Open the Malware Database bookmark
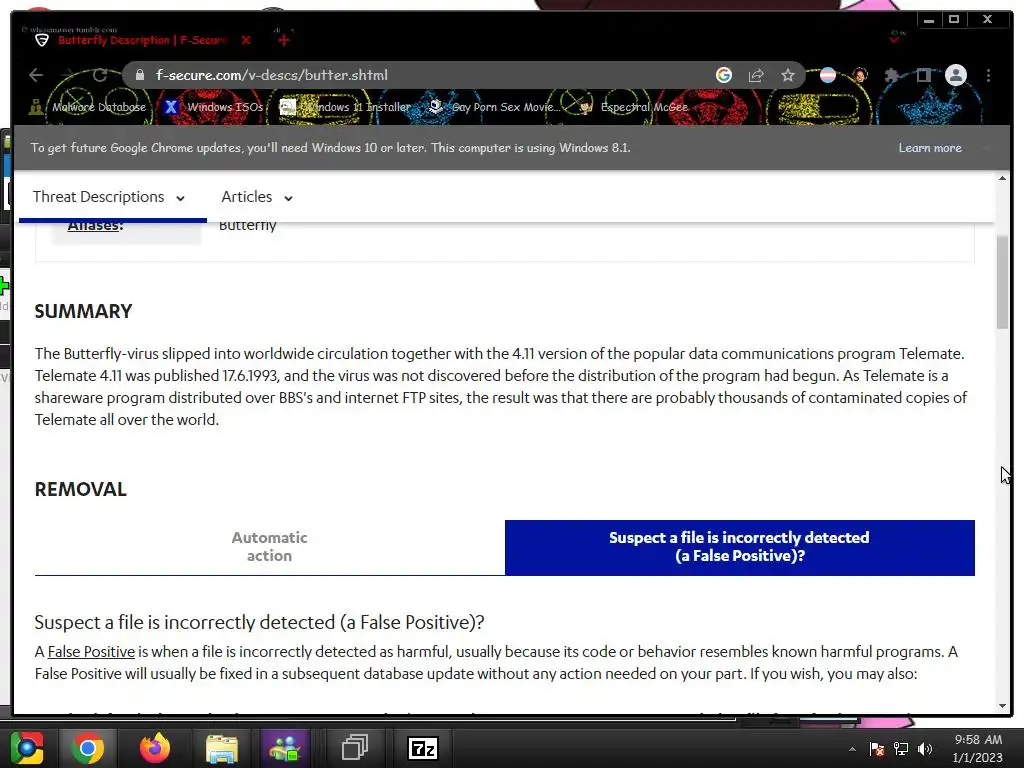The image size is (1024, 768). click(x=88, y=106)
